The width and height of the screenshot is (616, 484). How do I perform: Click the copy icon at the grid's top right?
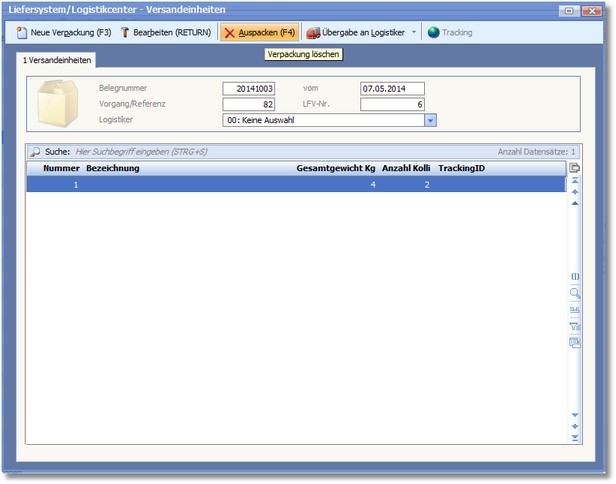[x=574, y=168]
